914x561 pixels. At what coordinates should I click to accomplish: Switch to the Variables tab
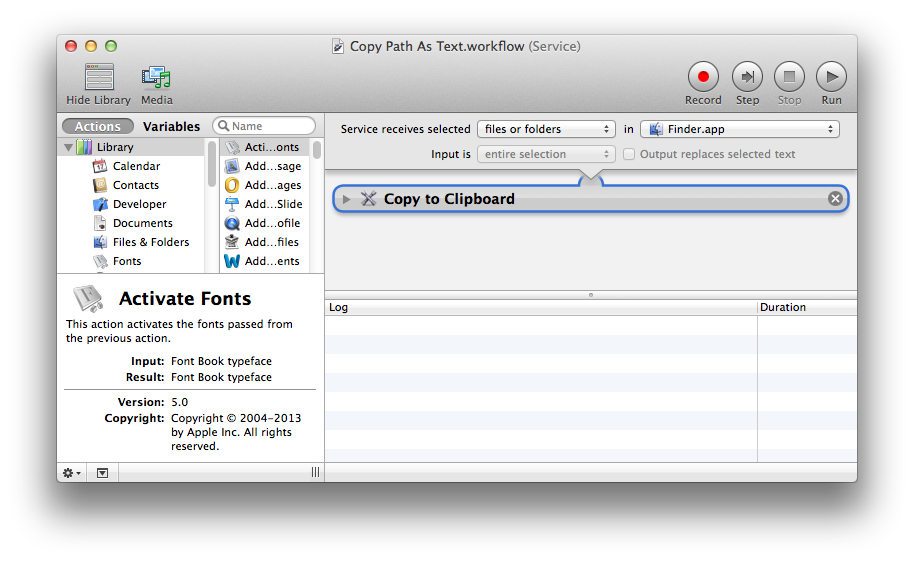171,127
